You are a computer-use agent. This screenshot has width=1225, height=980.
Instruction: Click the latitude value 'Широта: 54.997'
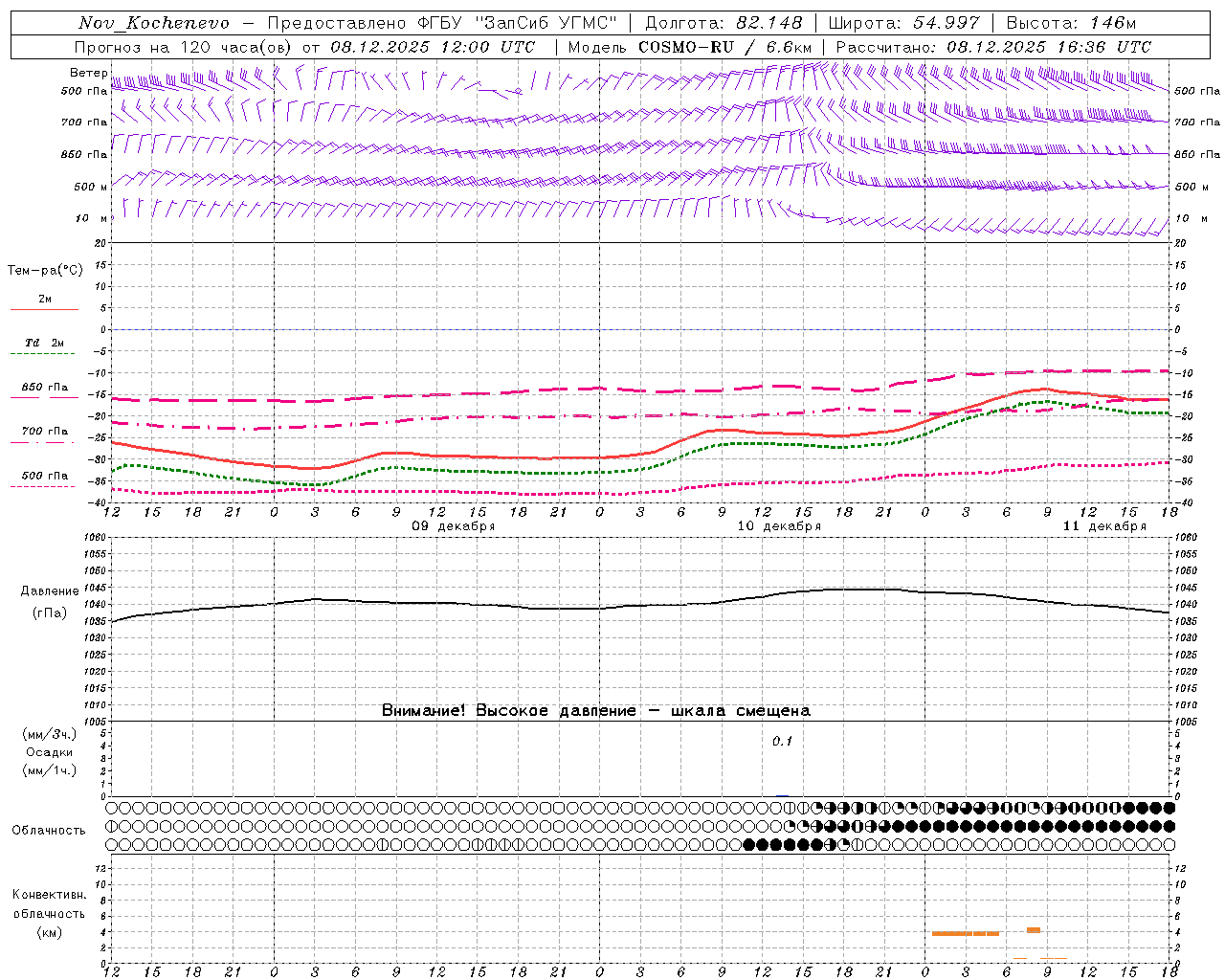903,23
